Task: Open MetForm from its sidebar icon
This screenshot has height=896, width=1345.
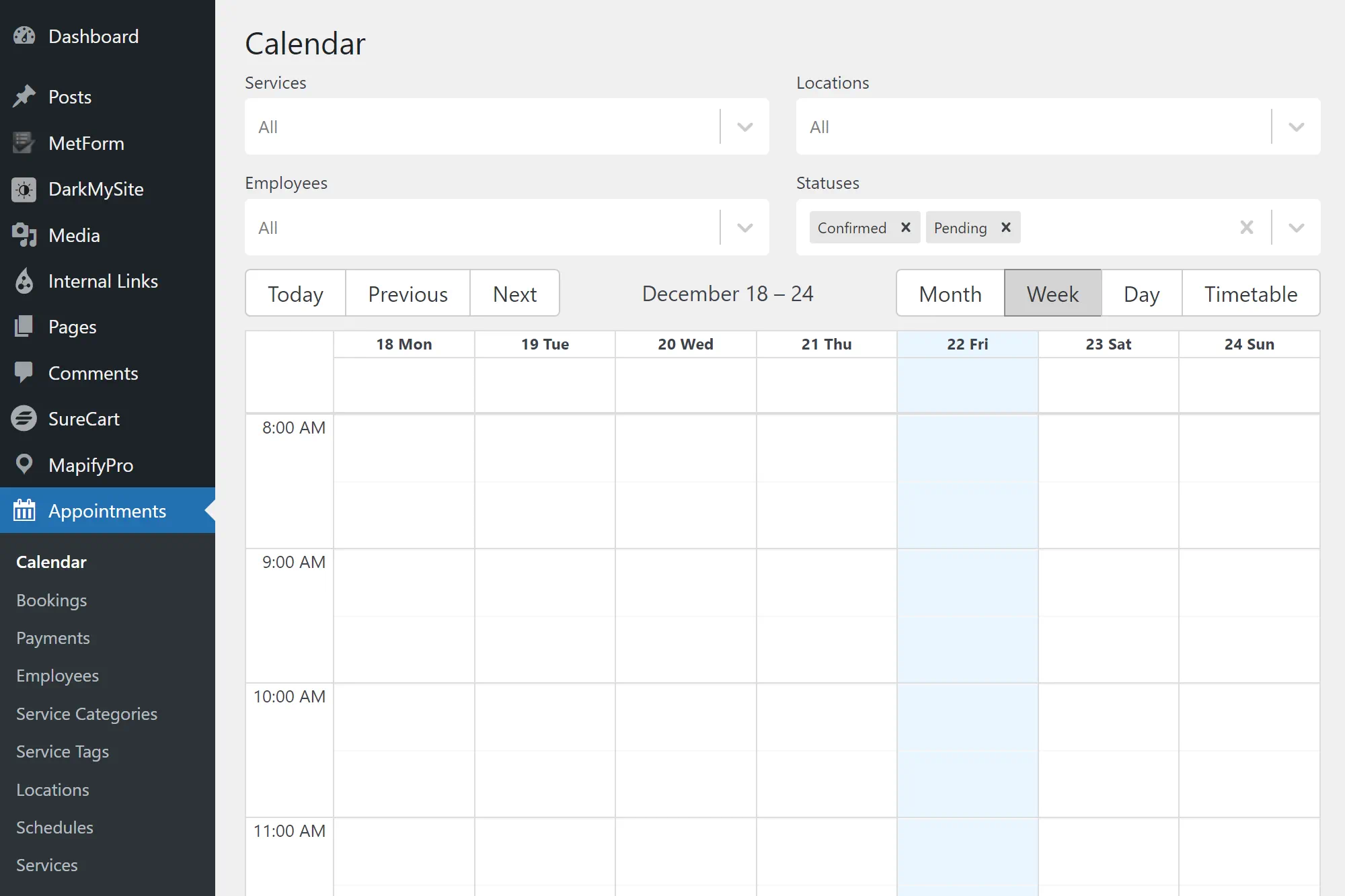Action: click(25, 143)
